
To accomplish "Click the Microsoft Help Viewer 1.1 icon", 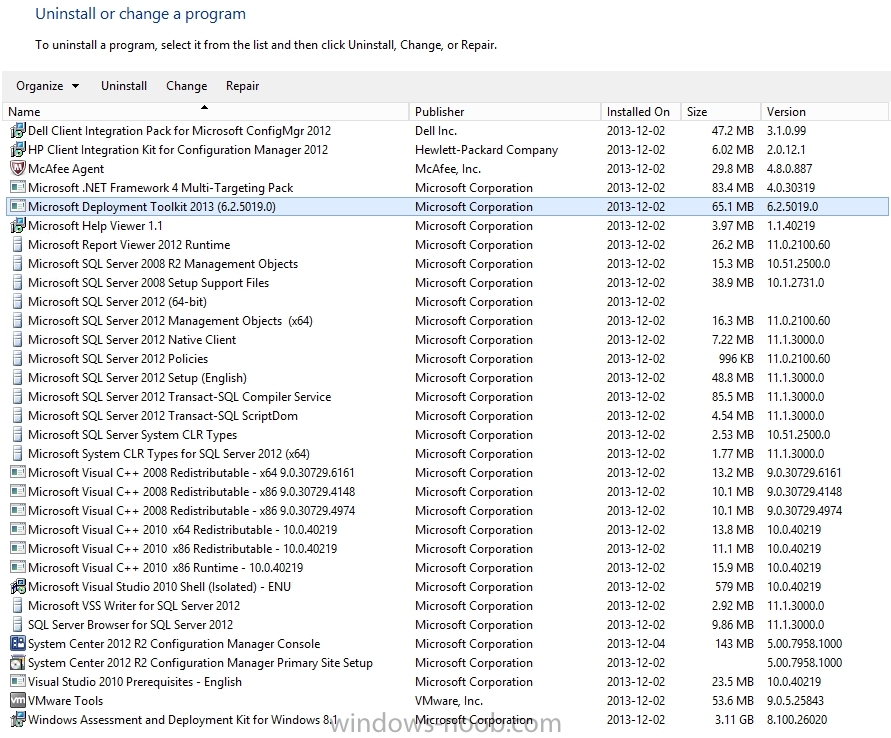I will coord(18,226).
